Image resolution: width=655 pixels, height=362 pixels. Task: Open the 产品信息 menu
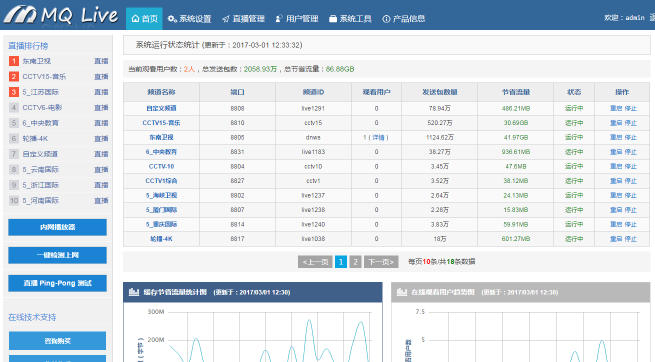[404, 19]
